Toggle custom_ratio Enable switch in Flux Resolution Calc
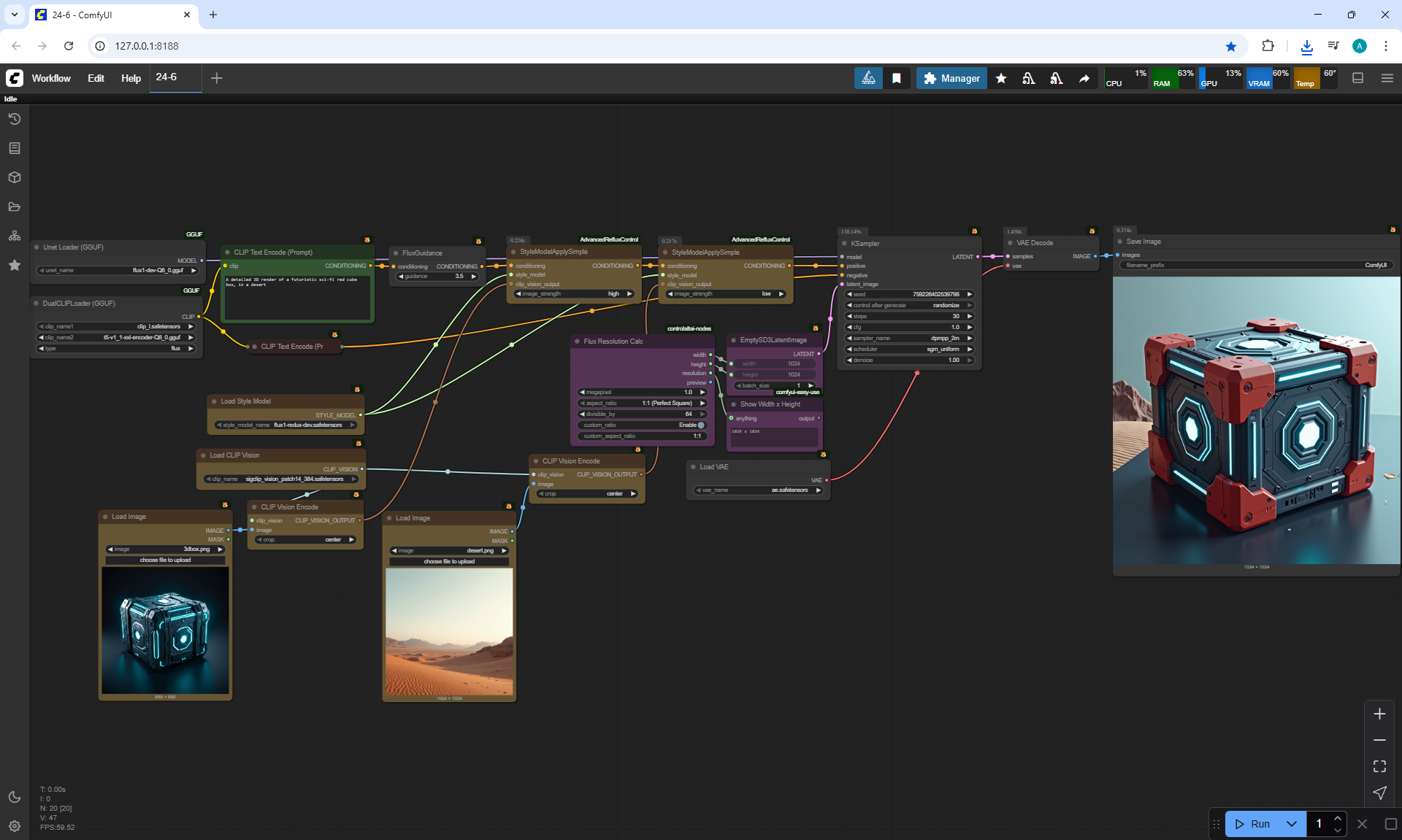Screen dimensions: 1402x840 700,425
